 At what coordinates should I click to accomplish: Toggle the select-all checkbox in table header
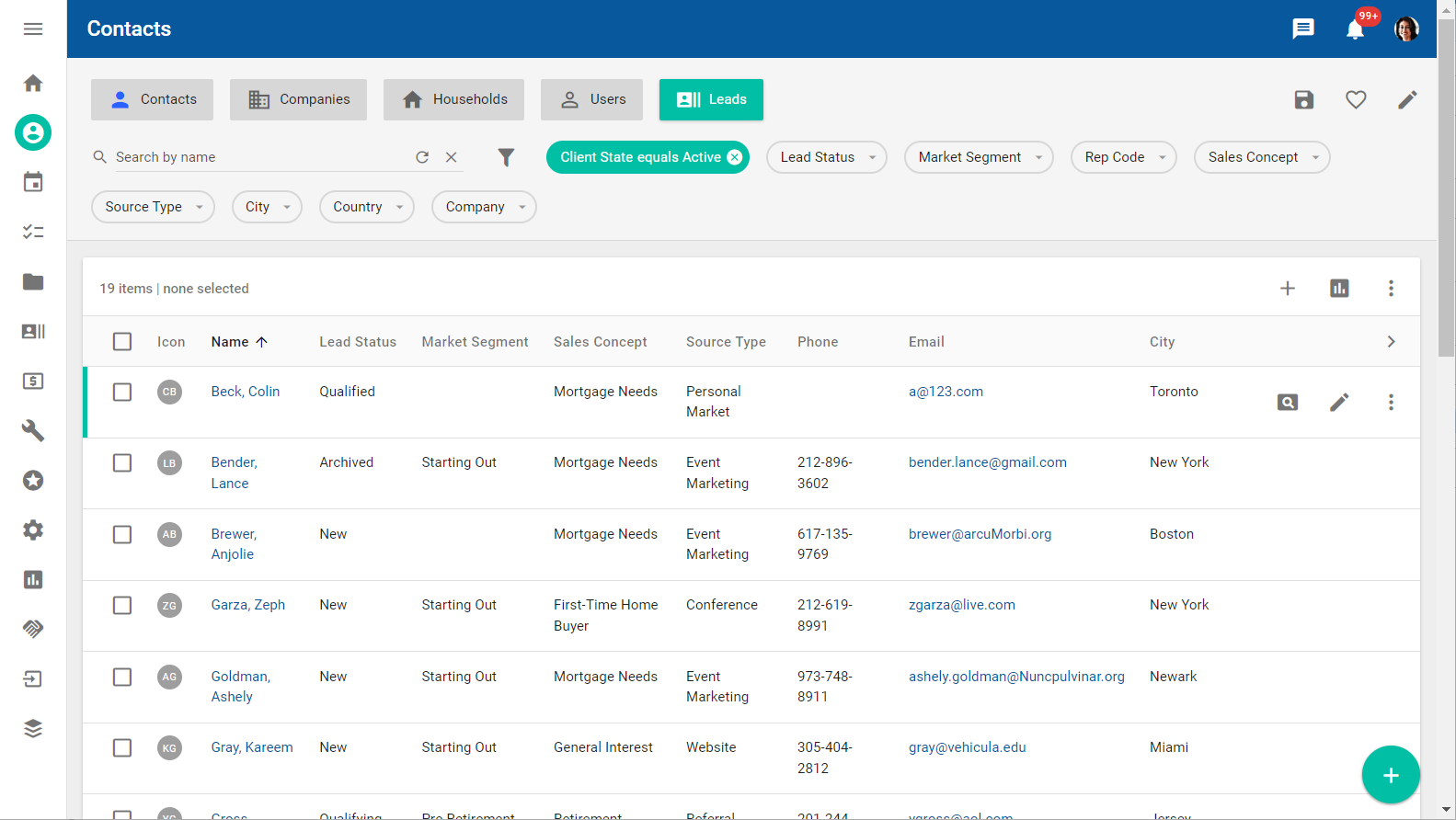[x=122, y=342]
